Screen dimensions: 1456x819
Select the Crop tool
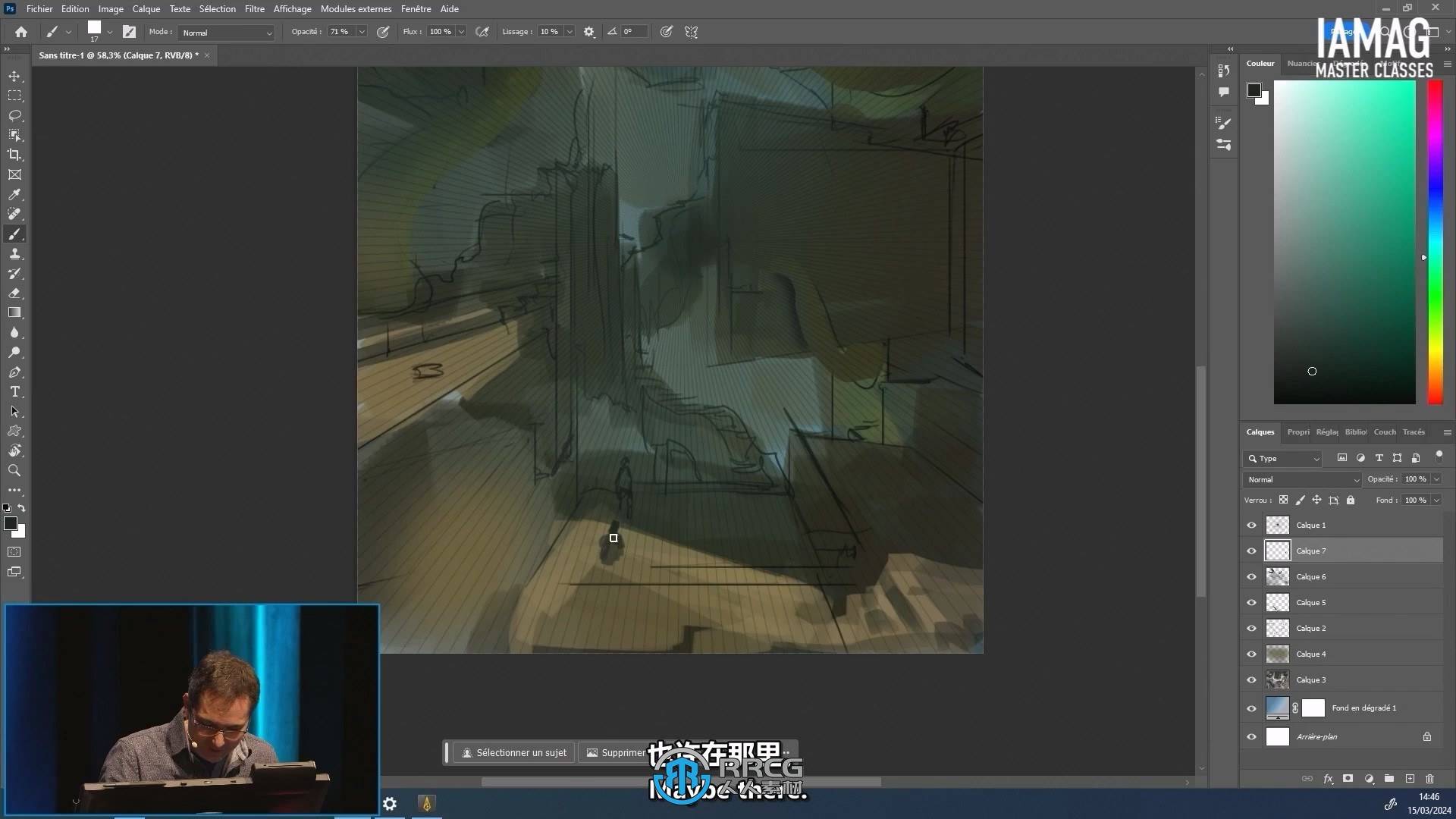click(14, 155)
